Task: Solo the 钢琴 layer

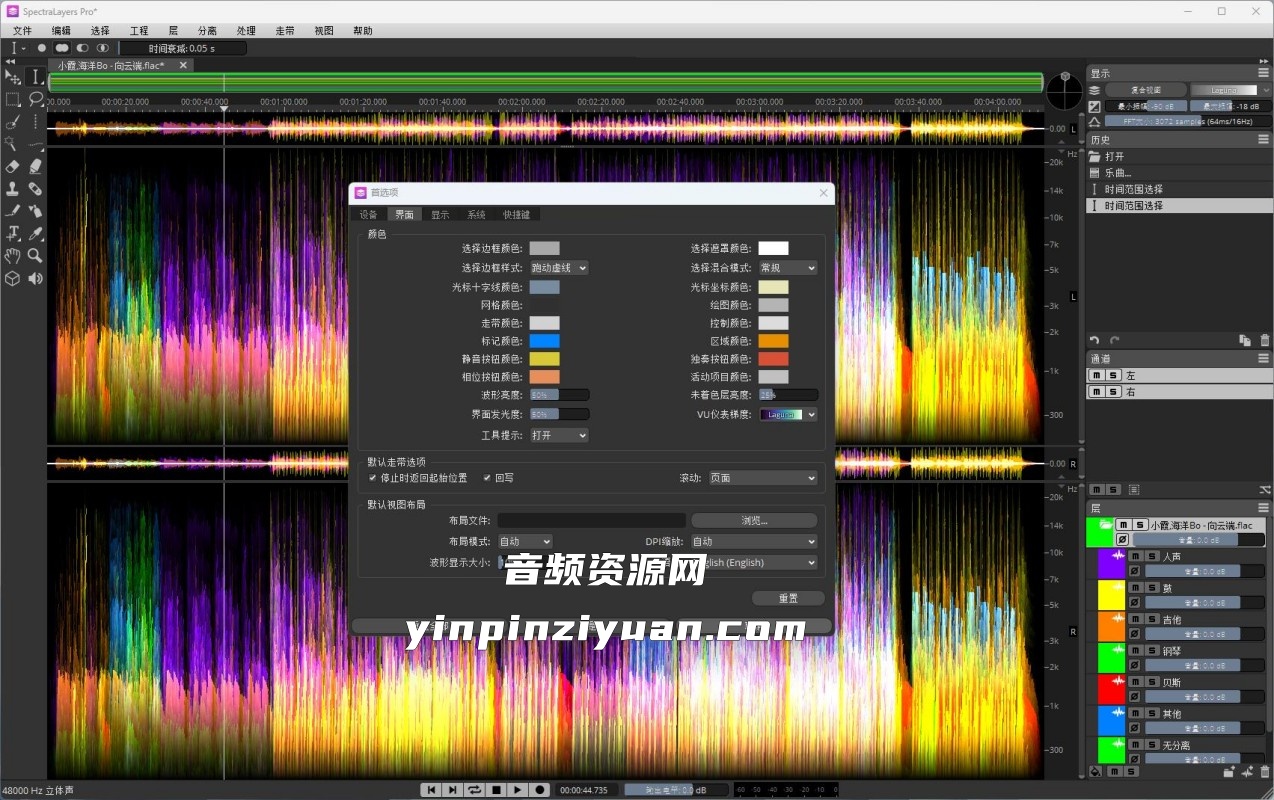Action: (x=1152, y=650)
